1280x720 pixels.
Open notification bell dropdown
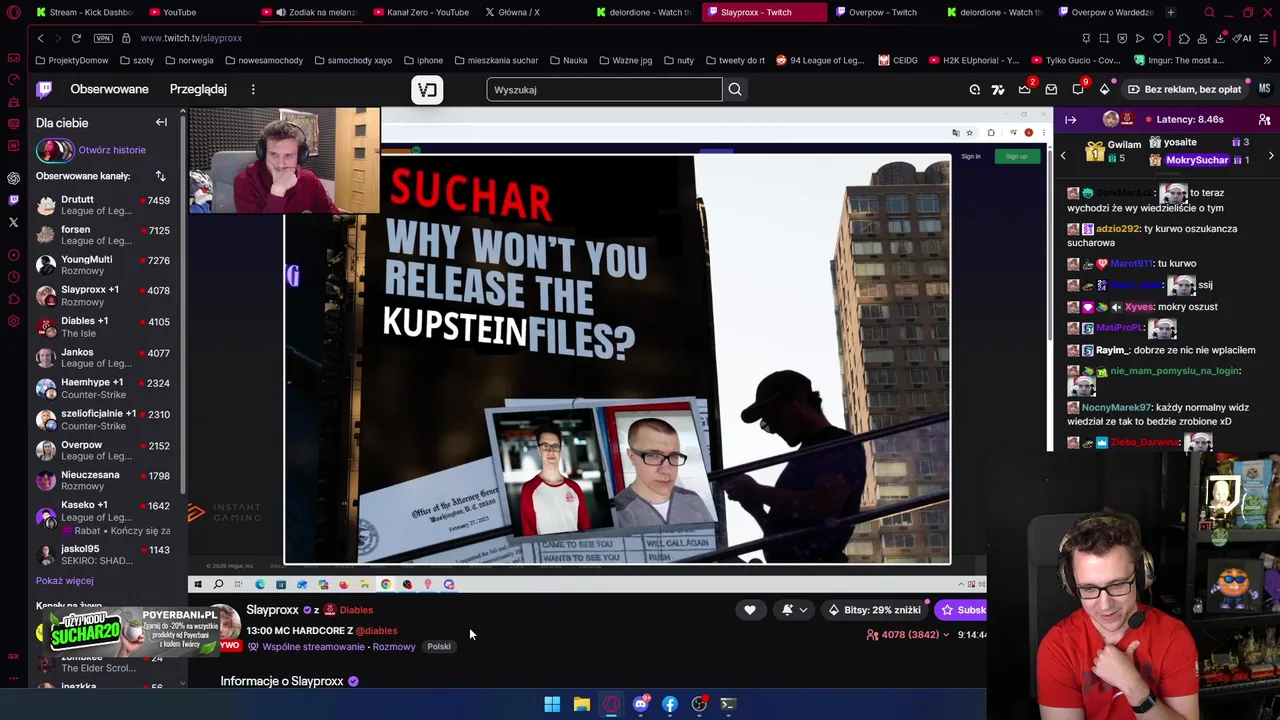click(794, 610)
